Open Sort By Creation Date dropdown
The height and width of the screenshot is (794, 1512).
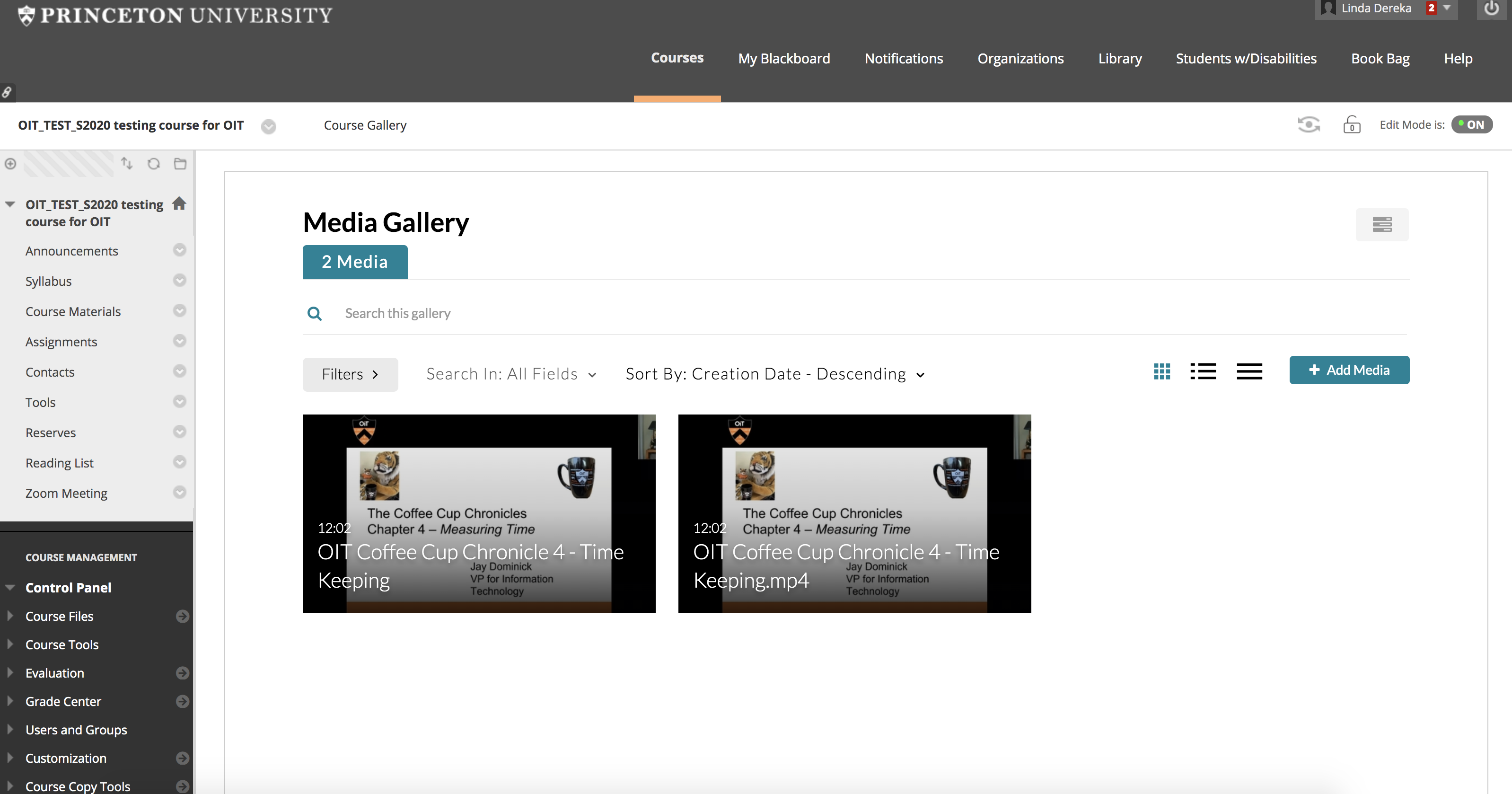click(x=775, y=374)
